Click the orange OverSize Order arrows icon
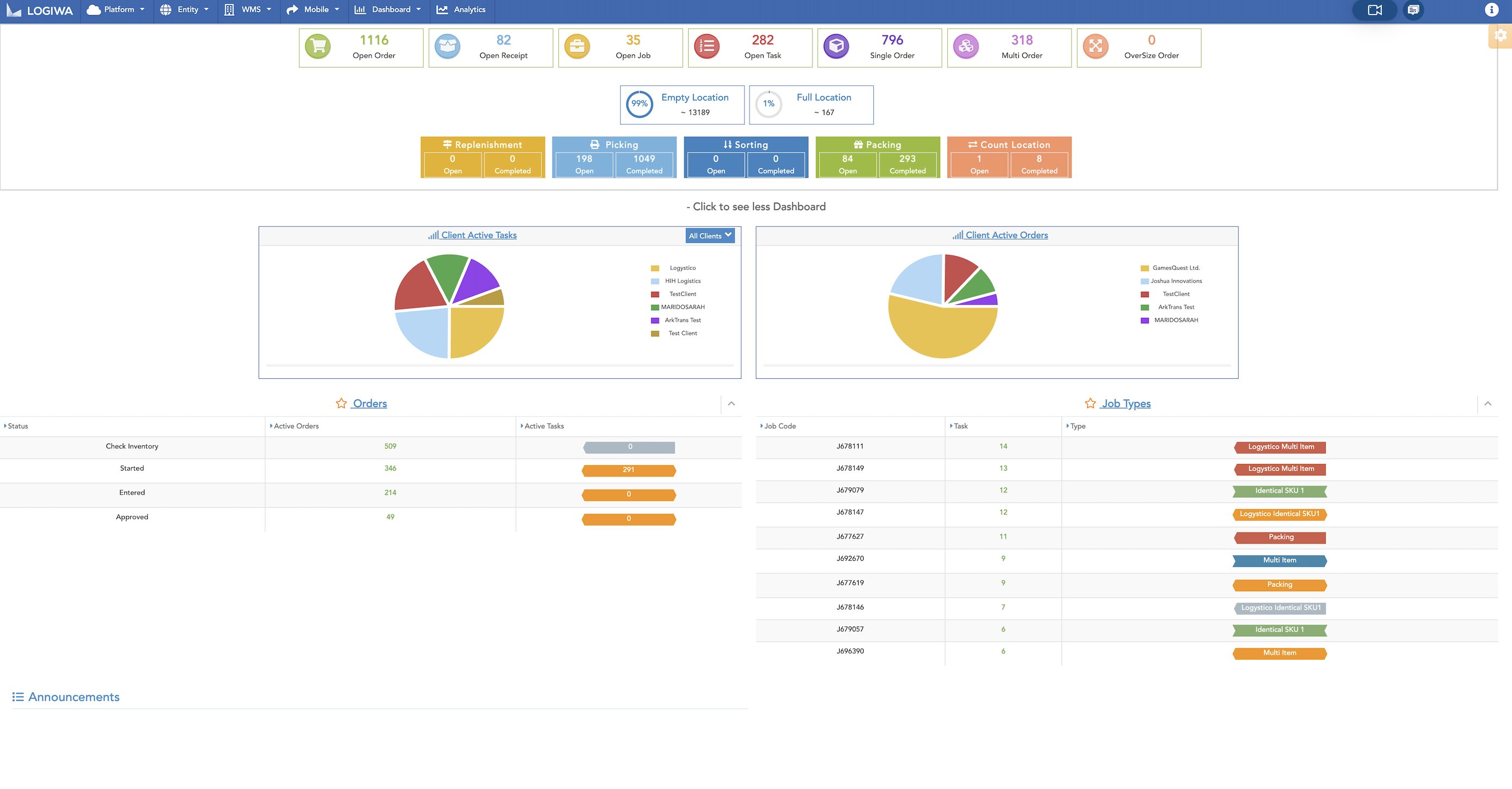Image resolution: width=1512 pixels, height=789 pixels. click(1095, 46)
